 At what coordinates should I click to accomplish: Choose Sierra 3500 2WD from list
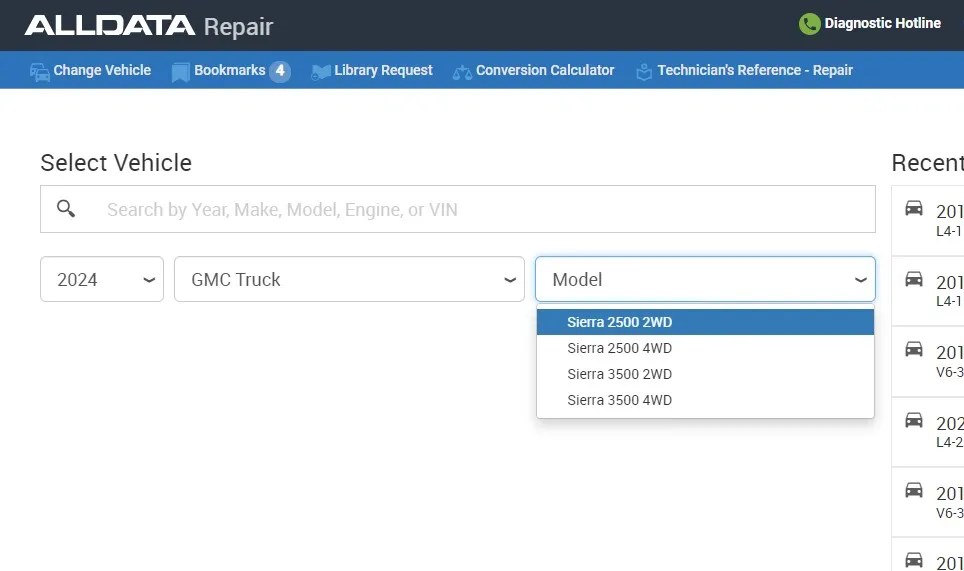705,374
